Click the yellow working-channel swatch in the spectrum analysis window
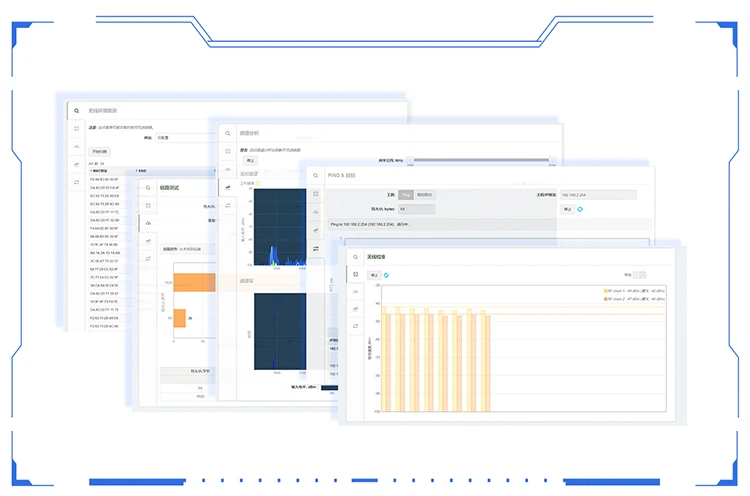This screenshot has height=496, width=750. (258, 184)
